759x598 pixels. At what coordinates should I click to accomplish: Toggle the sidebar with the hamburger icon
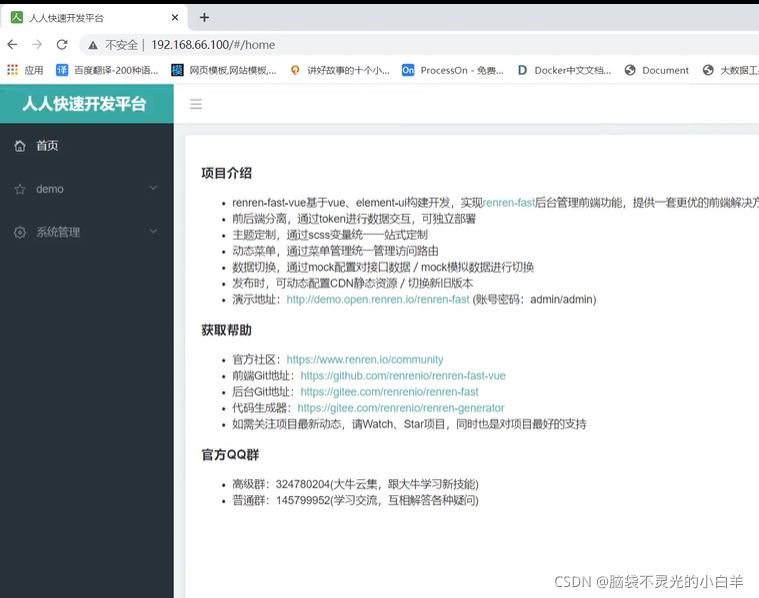196,104
